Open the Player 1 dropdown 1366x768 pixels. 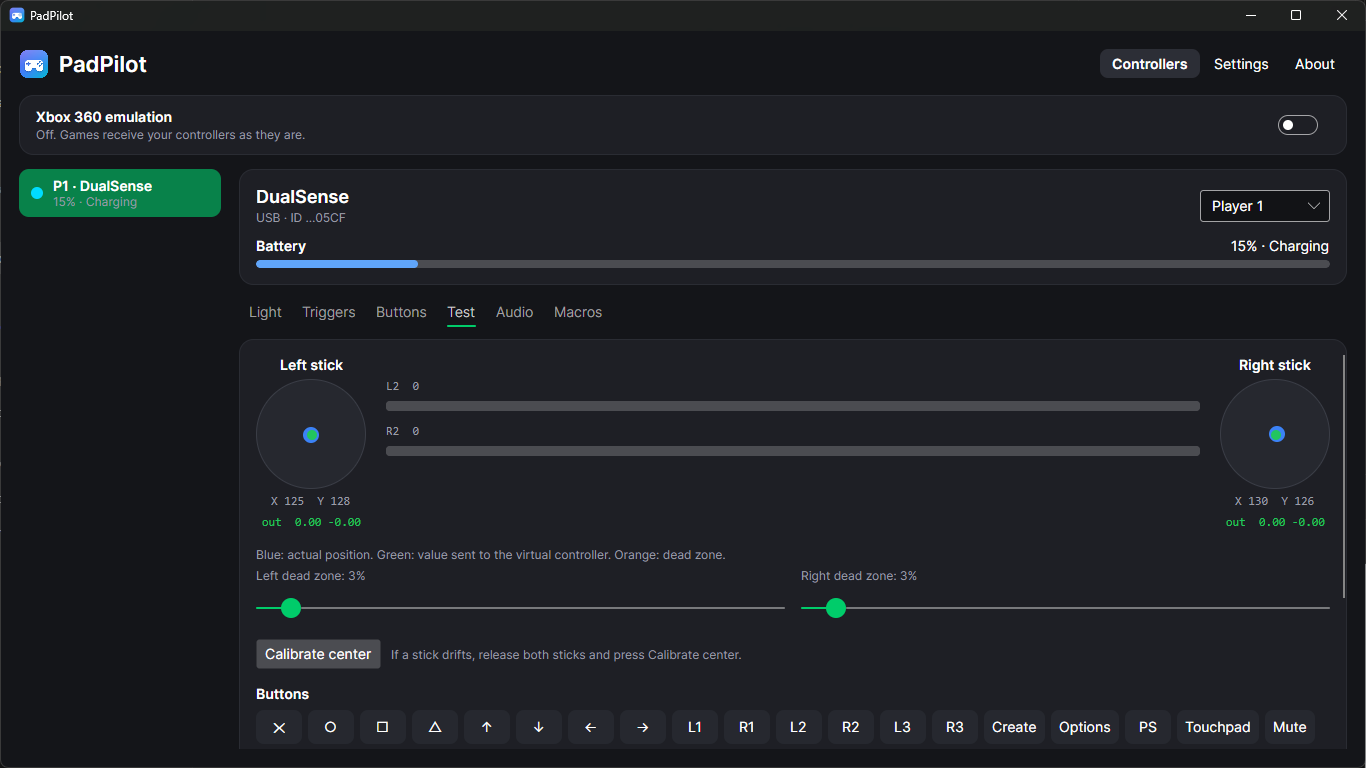pos(1265,206)
